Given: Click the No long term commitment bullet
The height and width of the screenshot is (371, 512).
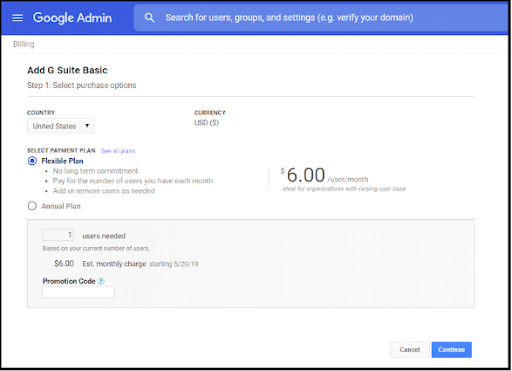Looking at the screenshot, I should pos(95,171).
